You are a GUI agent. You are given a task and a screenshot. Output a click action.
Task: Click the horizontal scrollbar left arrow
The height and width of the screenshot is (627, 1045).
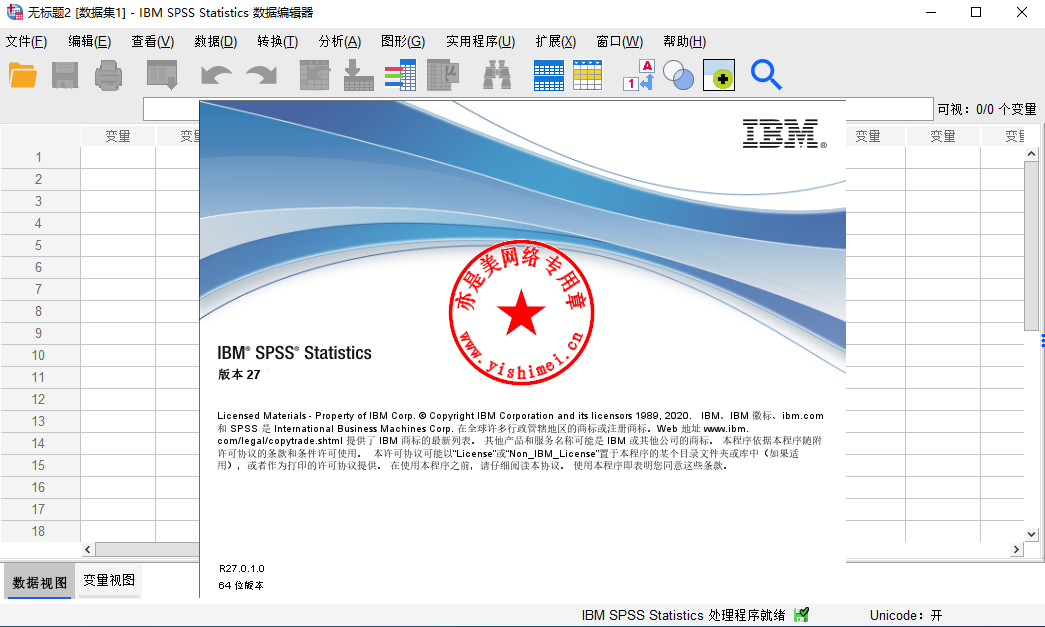88,549
